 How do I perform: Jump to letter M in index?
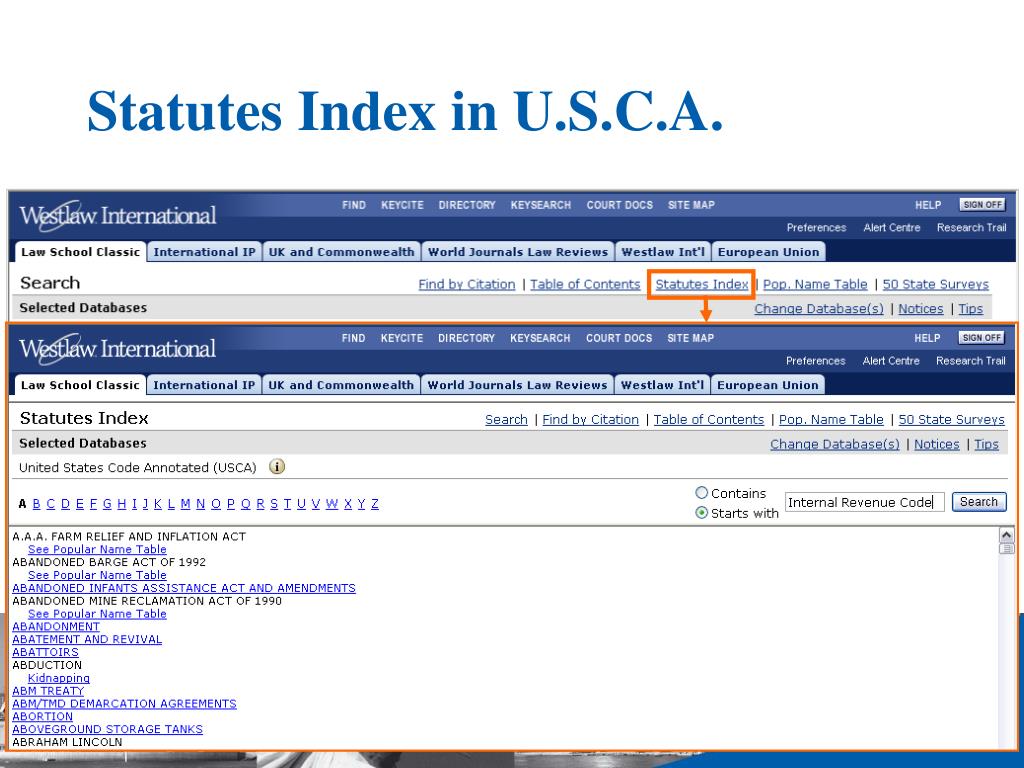[185, 504]
